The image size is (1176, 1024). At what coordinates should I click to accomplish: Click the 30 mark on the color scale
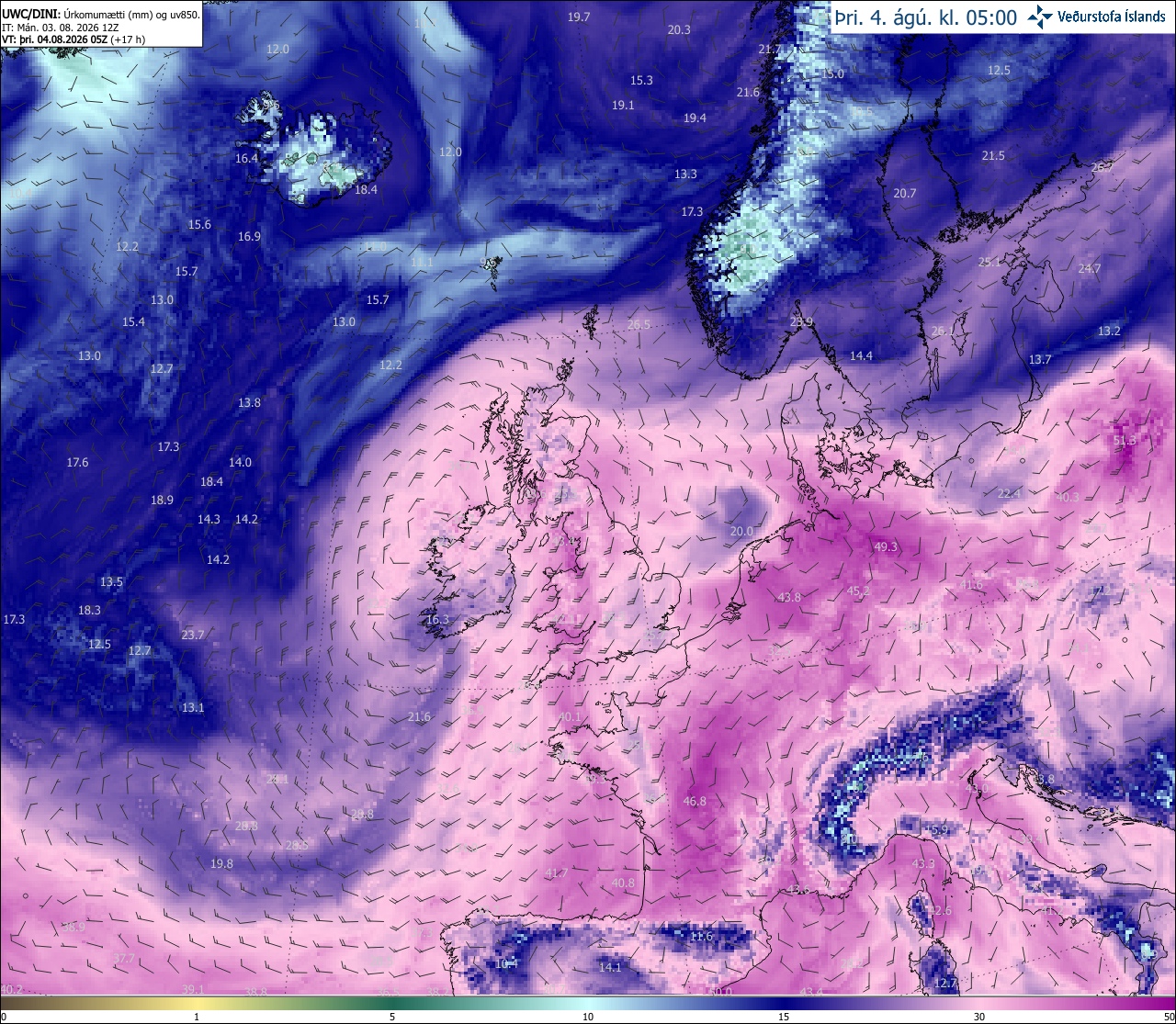click(x=979, y=1017)
